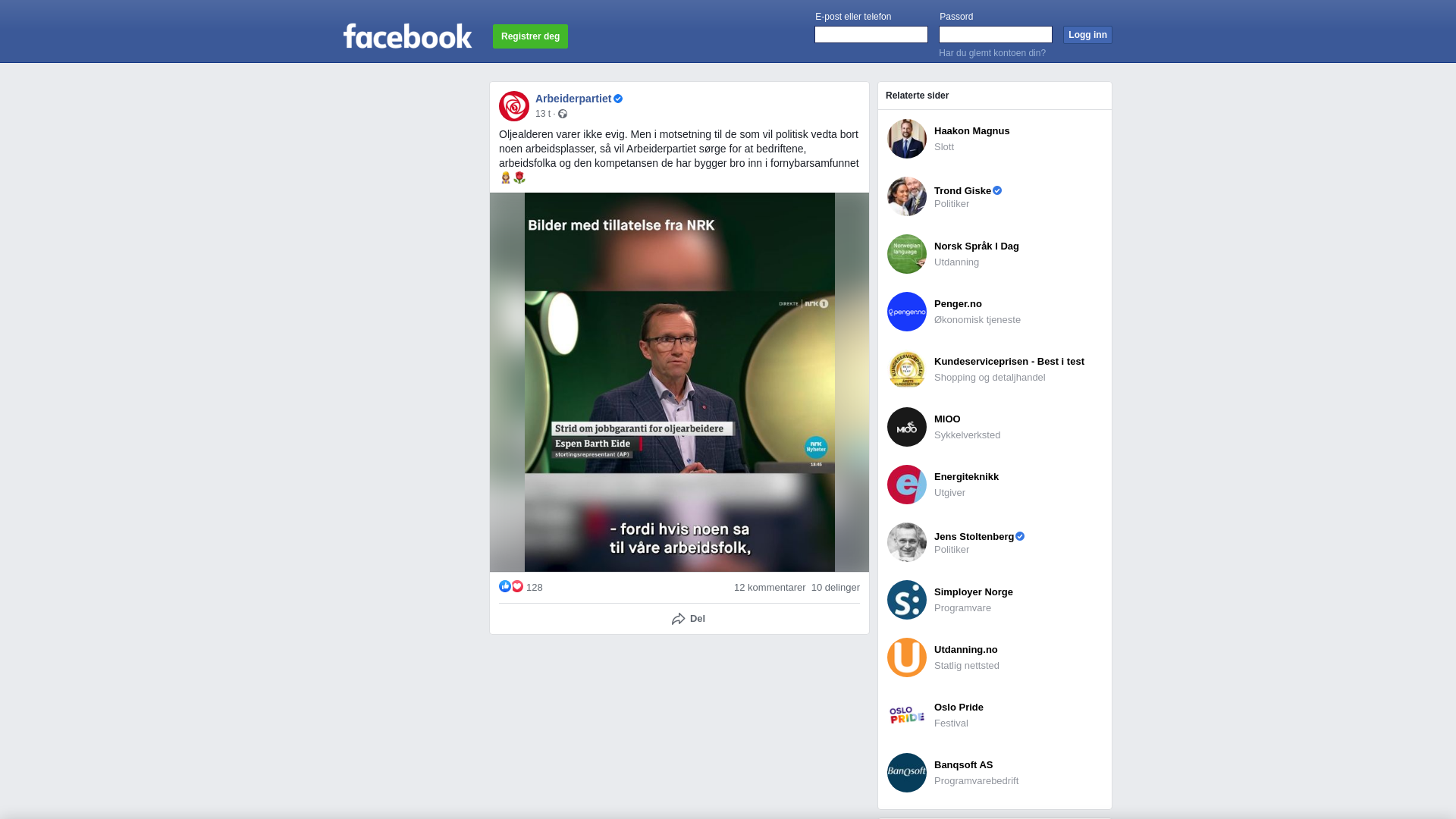
Task: Focus the Passord input field
Action: (996, 35)
